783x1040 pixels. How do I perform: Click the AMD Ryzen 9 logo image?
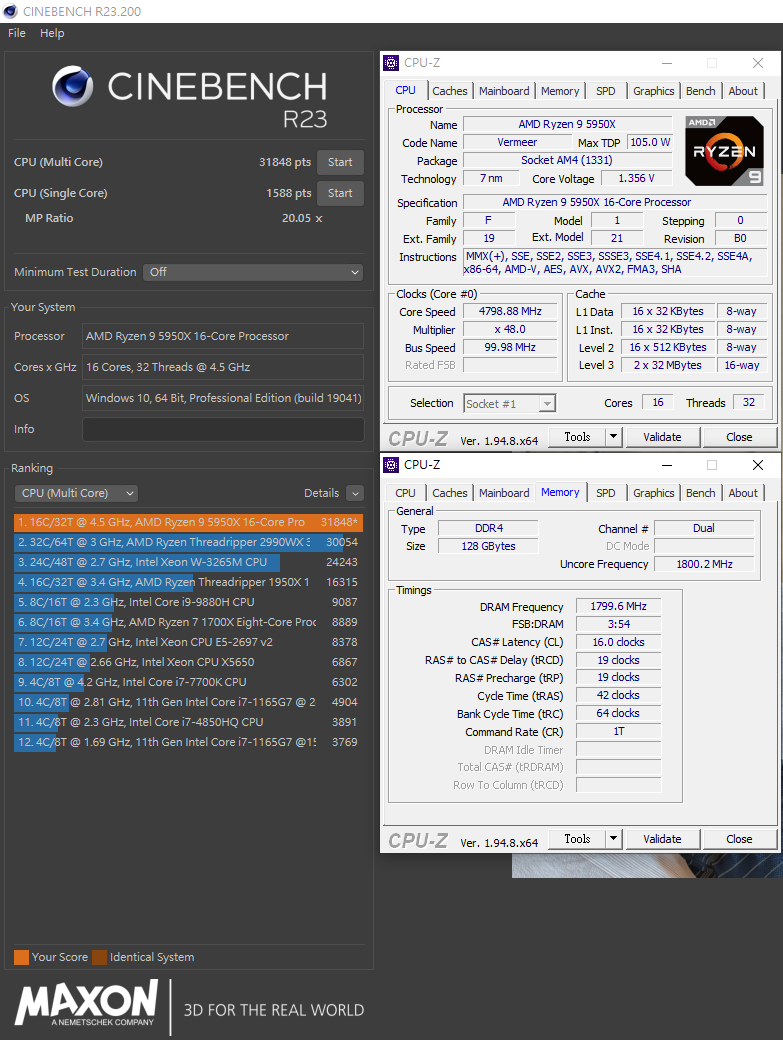click(x=724, y=151)
